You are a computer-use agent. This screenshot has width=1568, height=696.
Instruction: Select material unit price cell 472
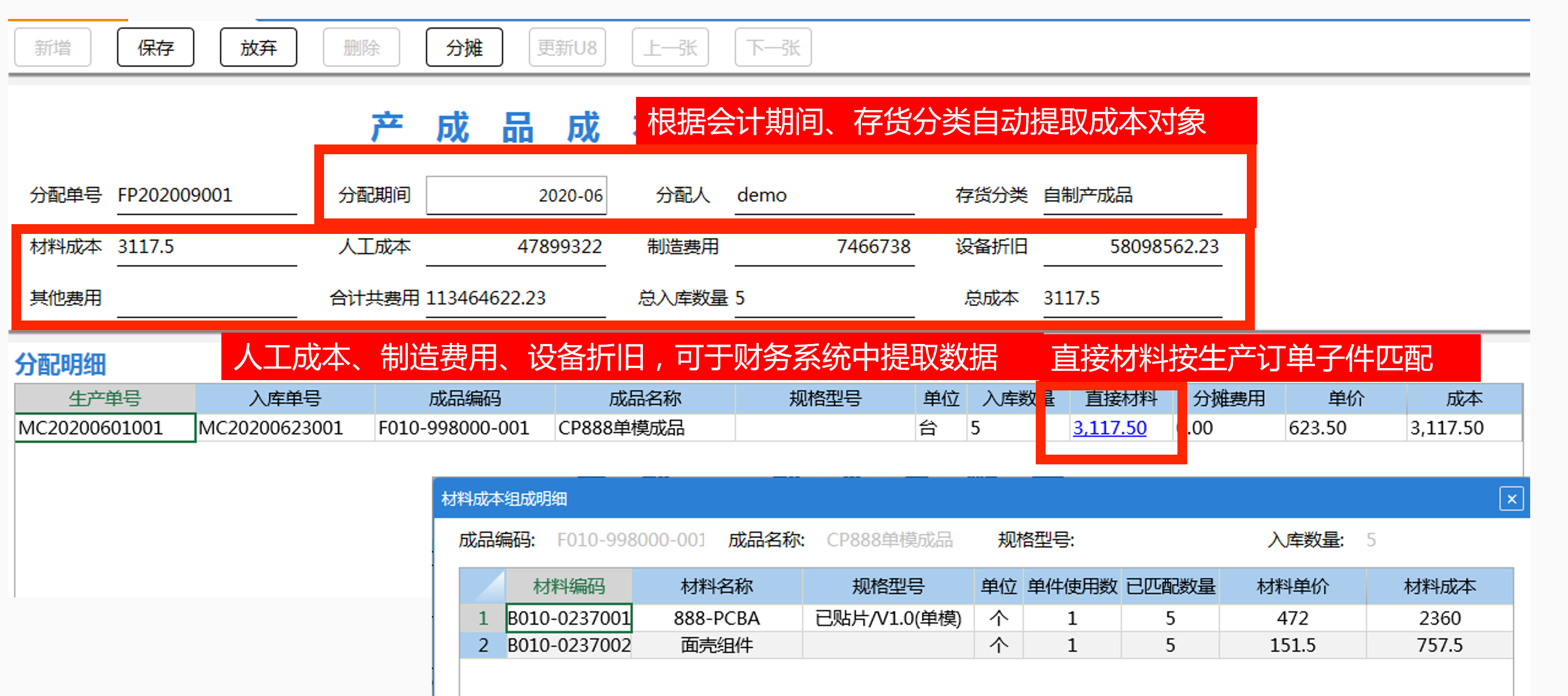point(1293,618)
